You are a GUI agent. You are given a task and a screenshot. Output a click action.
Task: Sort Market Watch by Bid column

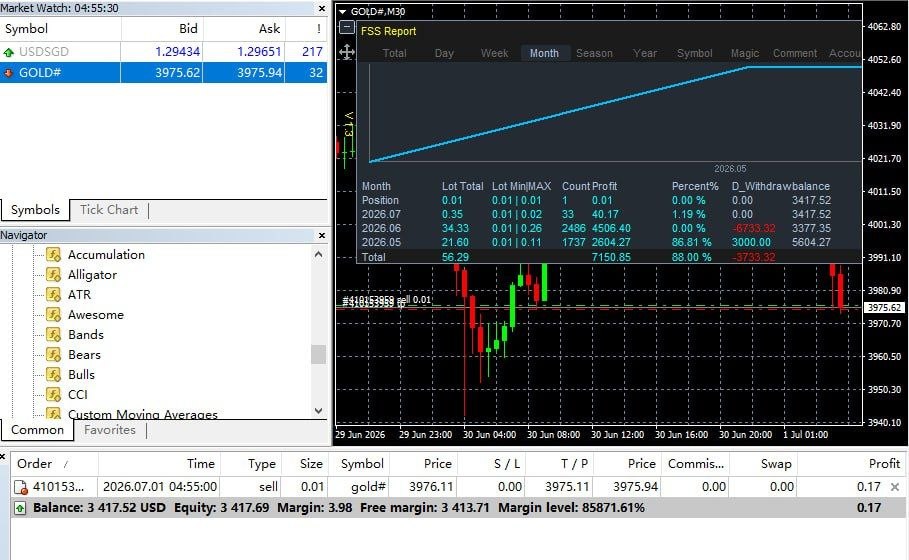point(162,29)
